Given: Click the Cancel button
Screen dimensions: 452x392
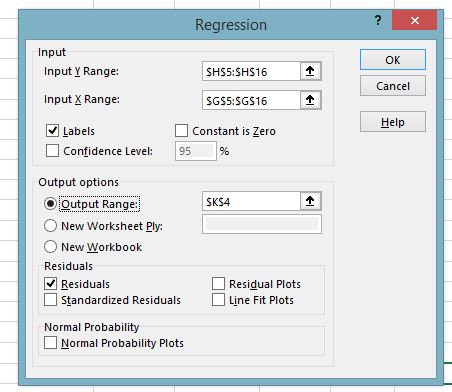Looking at the screenshot, I should pyautogui.click(x=393, y=86).
